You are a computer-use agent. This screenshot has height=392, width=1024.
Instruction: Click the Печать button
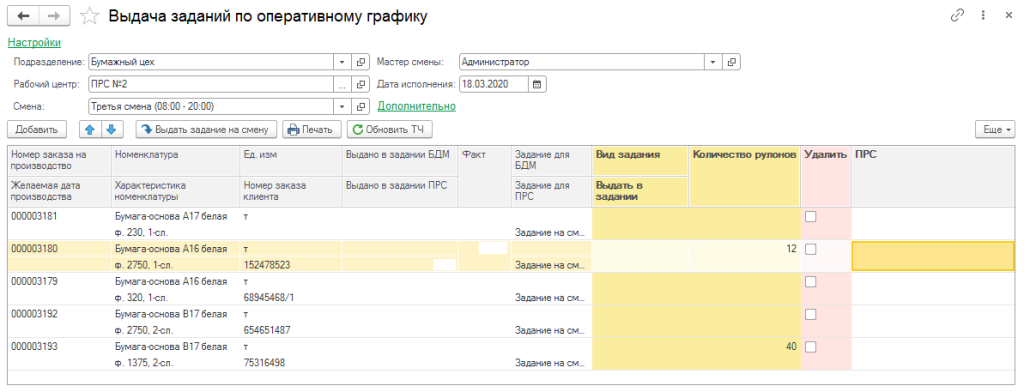(312, 129)
